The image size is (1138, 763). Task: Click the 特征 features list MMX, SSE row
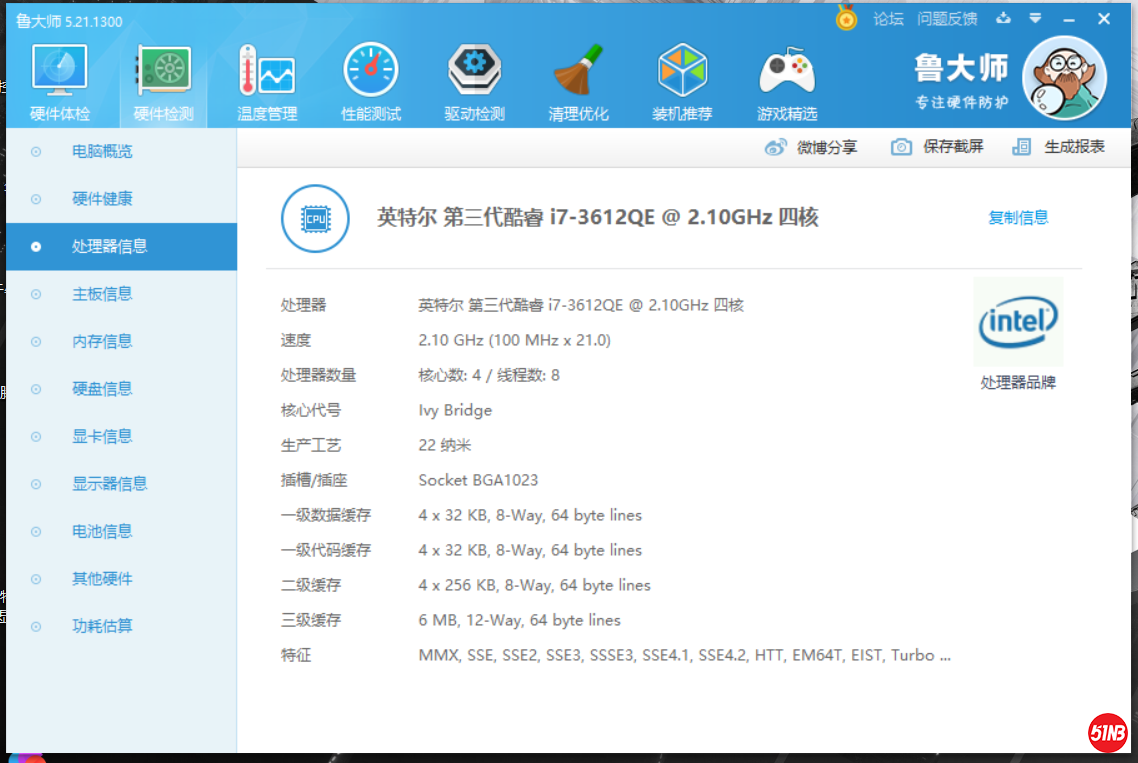(684, 655)
